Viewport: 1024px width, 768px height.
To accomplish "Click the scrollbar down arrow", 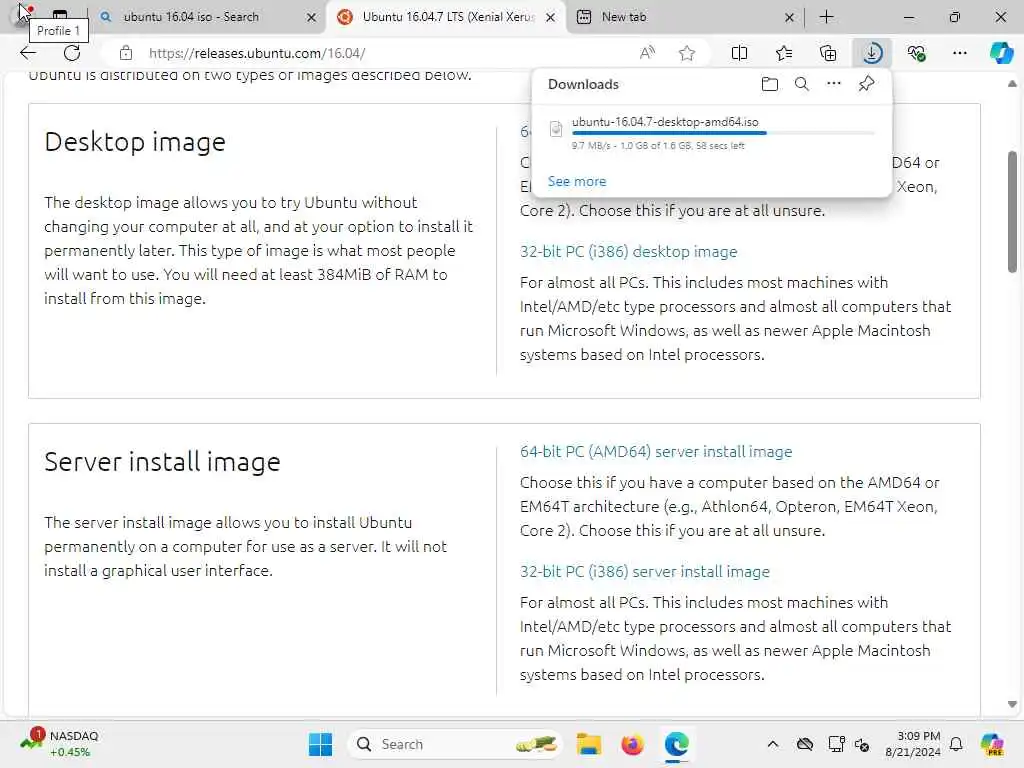I will coord(1012,704).
